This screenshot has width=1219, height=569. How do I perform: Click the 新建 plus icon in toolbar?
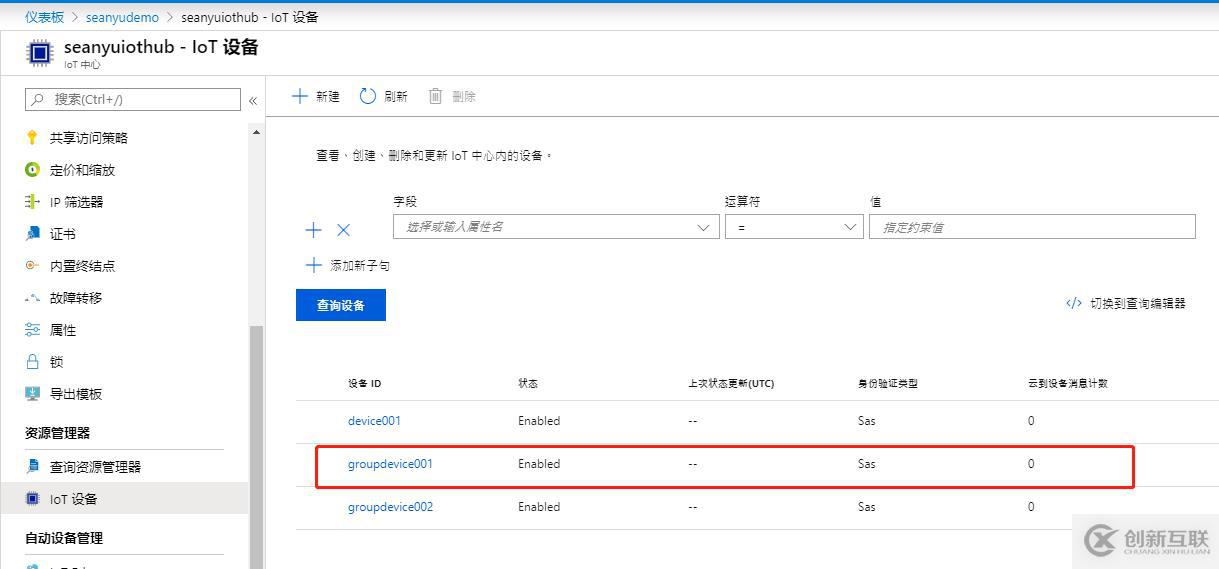[299, 96]
